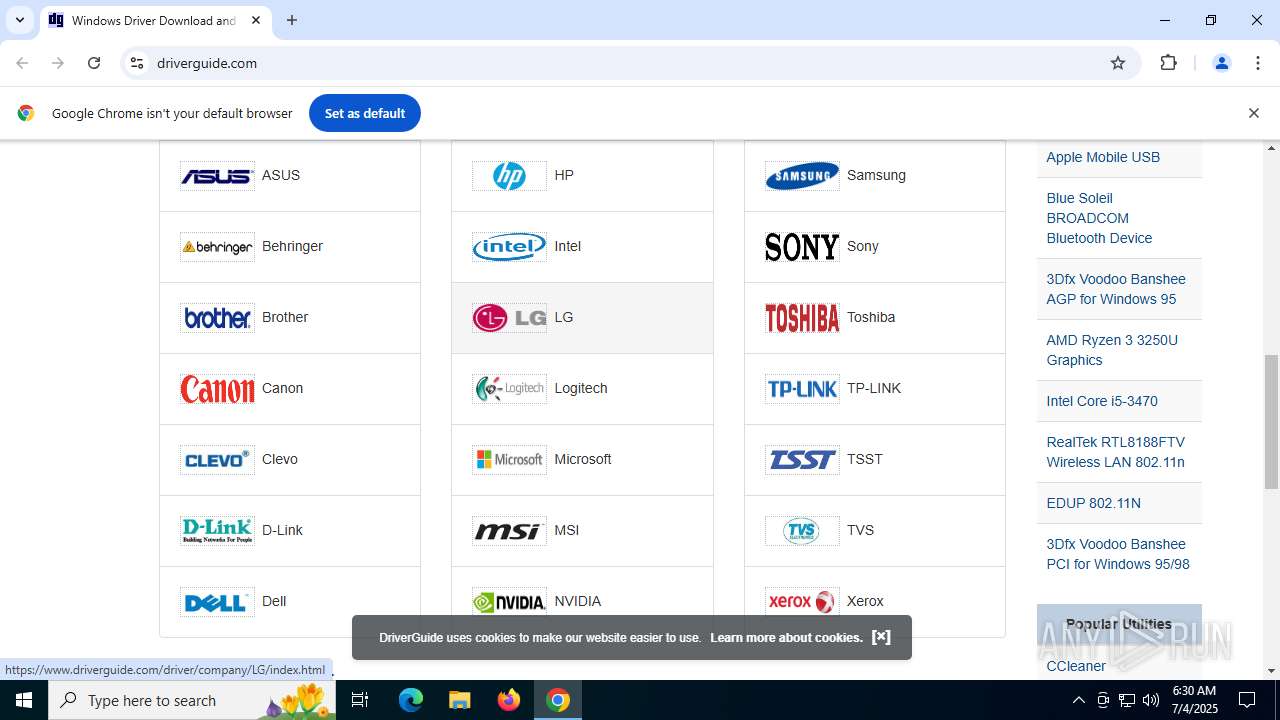This screenshot has width=1280, height=720.
Task: Close the cookie notice banner
Action: (x=881, y=637)
